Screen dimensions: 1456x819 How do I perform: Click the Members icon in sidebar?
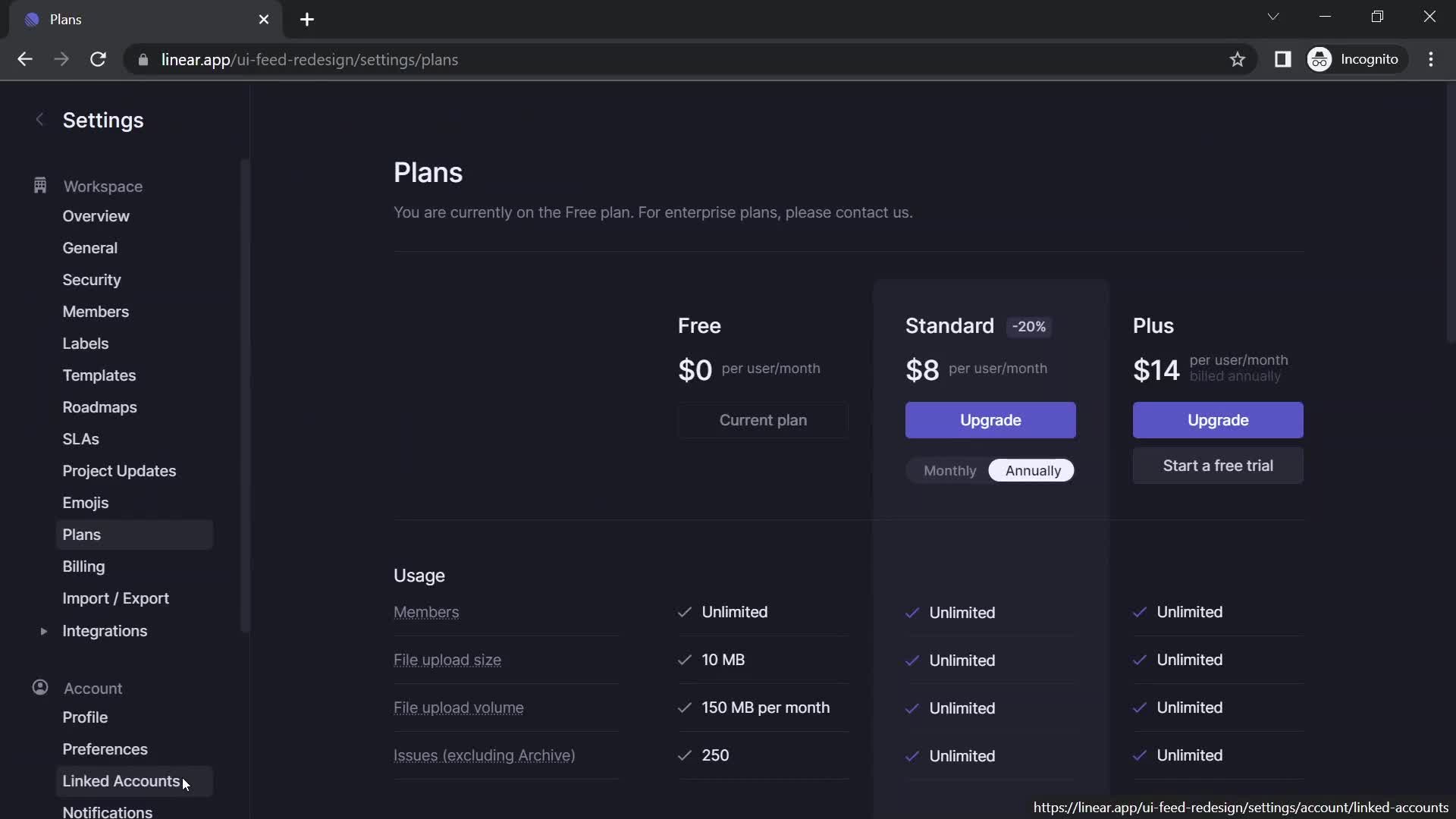95,312
